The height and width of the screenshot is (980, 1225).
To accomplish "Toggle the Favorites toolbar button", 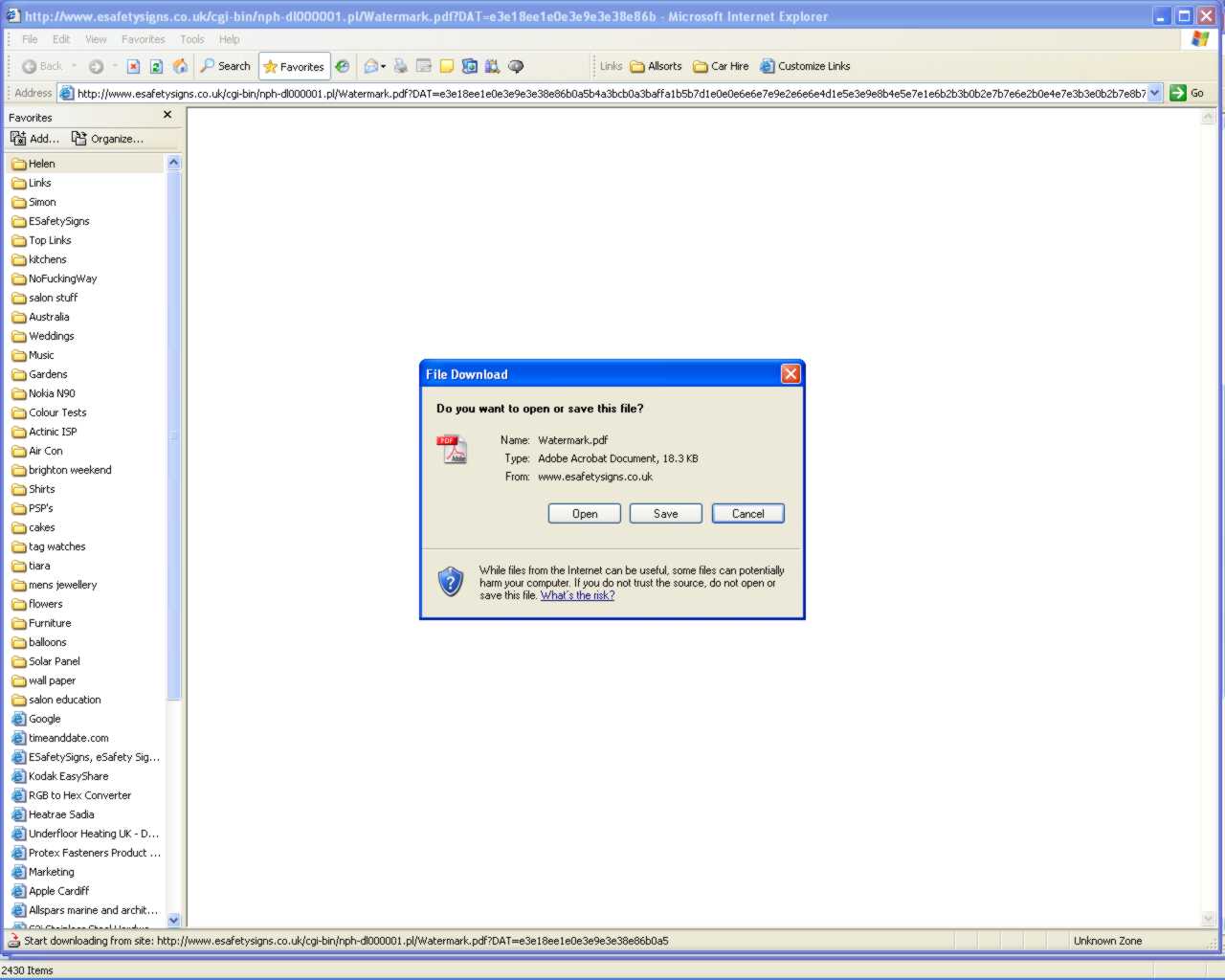I will (x=295, y=67).
